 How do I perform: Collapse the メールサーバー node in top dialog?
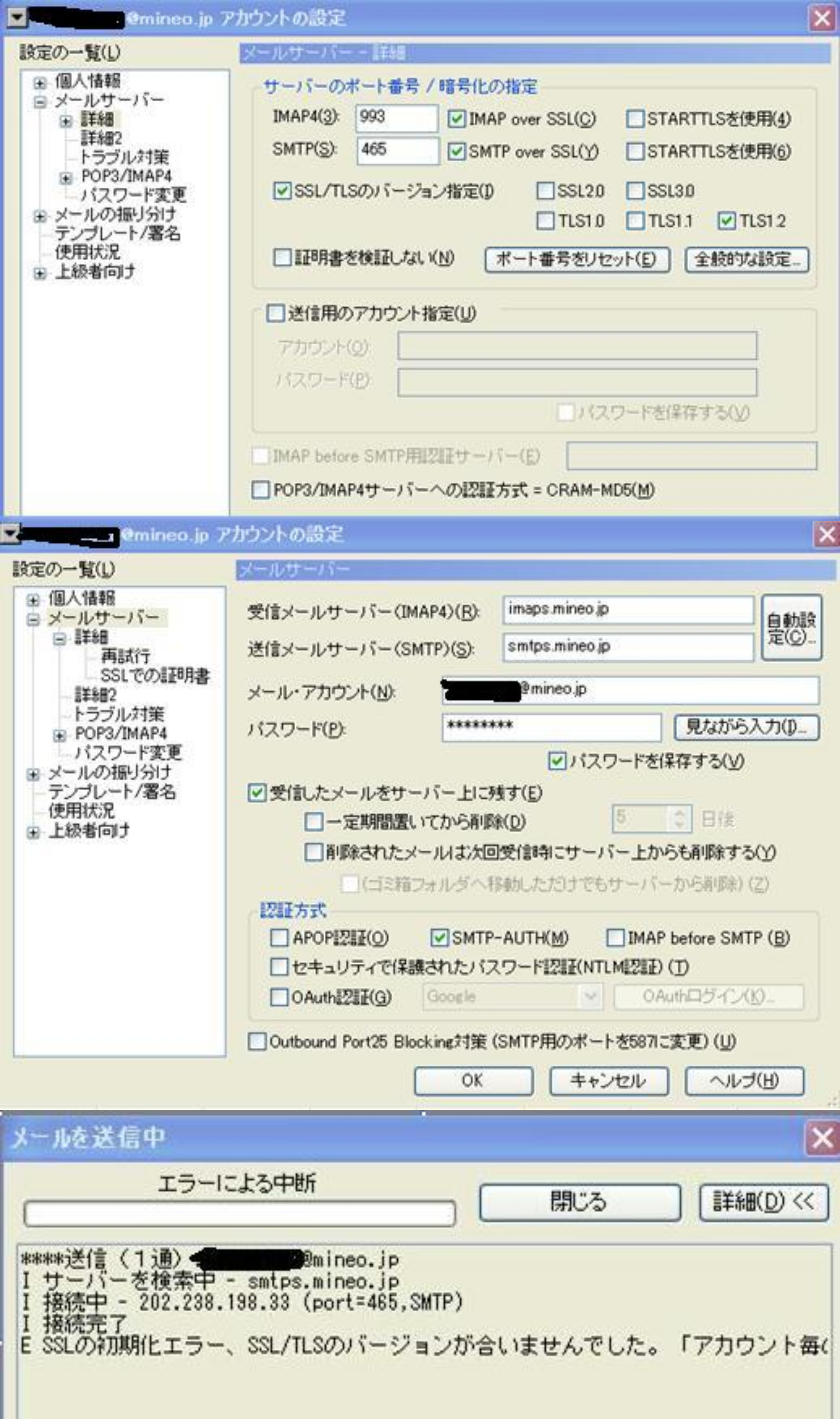(x=40, y=102)
